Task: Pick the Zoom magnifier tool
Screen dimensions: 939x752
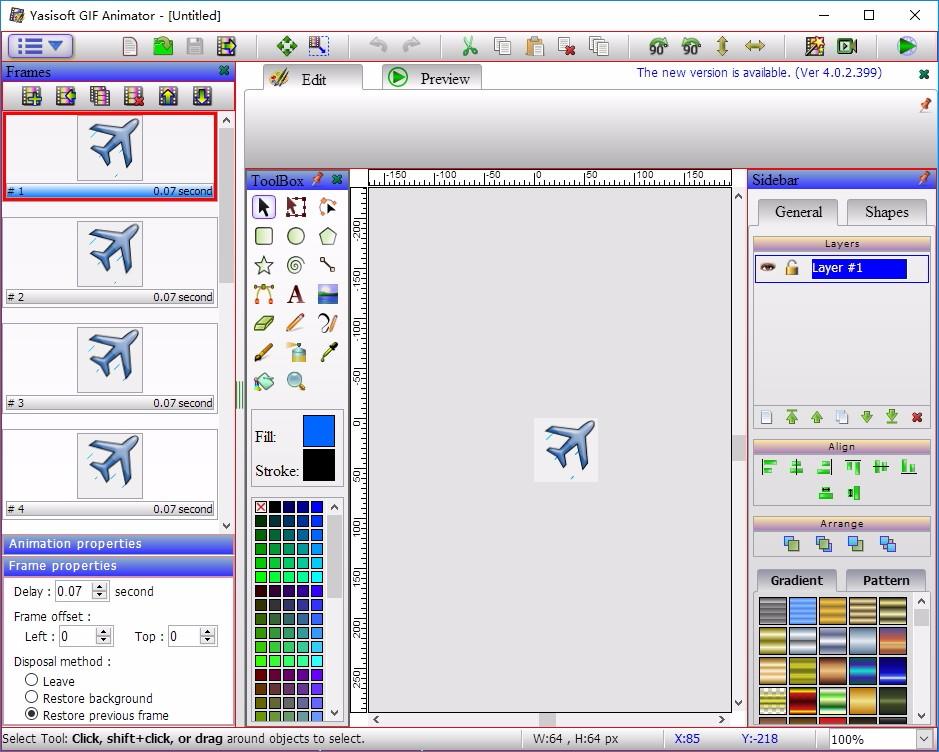Action: pyautogui.click(x=296, y=381)
